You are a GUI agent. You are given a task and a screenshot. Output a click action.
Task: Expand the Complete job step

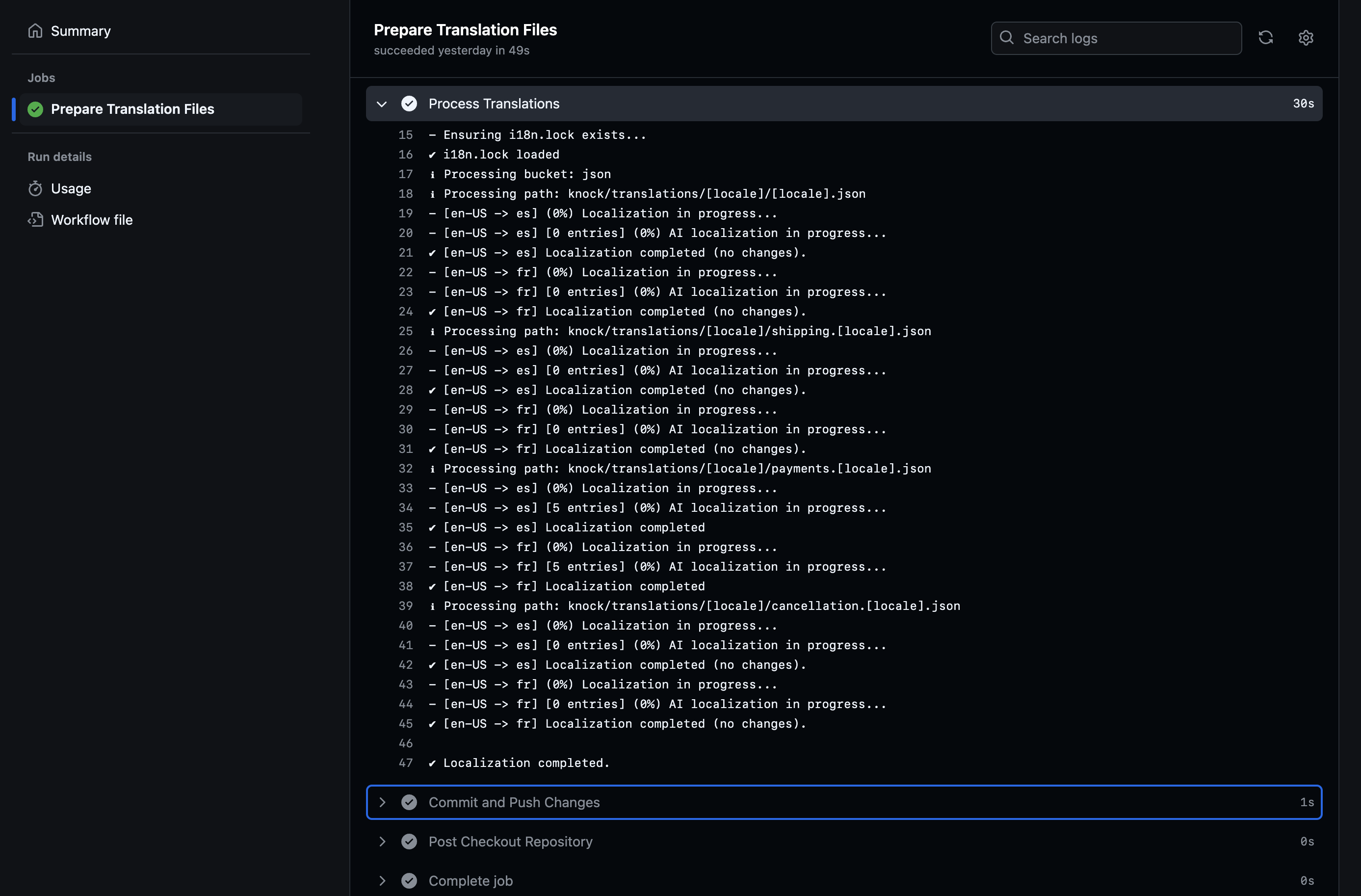click(x=383, y=881)
